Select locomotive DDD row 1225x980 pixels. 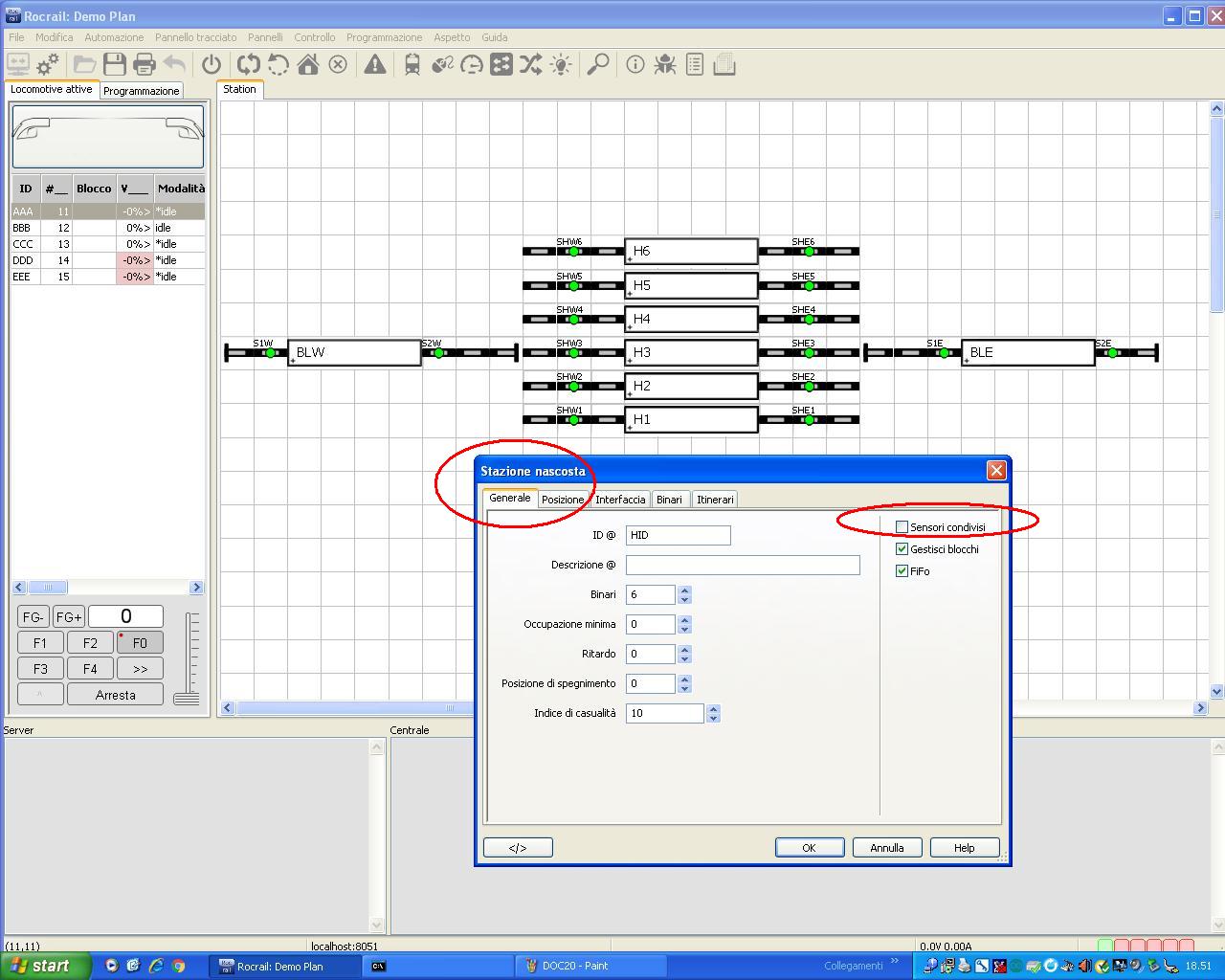108,260
